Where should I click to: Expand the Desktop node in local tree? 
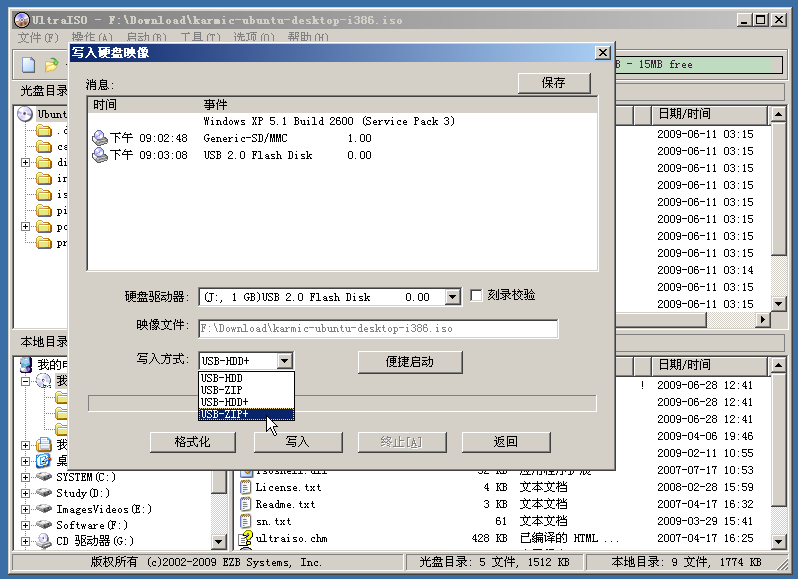(25, 461)
